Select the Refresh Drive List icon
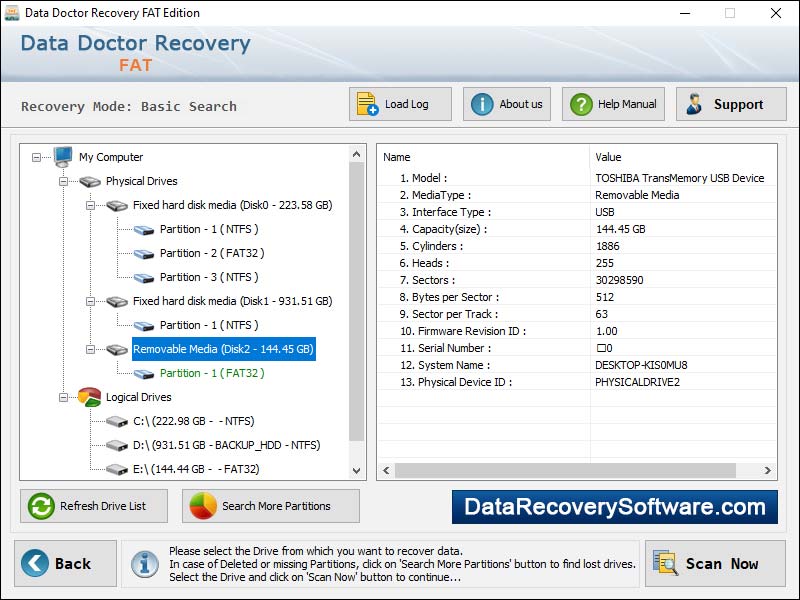 40,506
